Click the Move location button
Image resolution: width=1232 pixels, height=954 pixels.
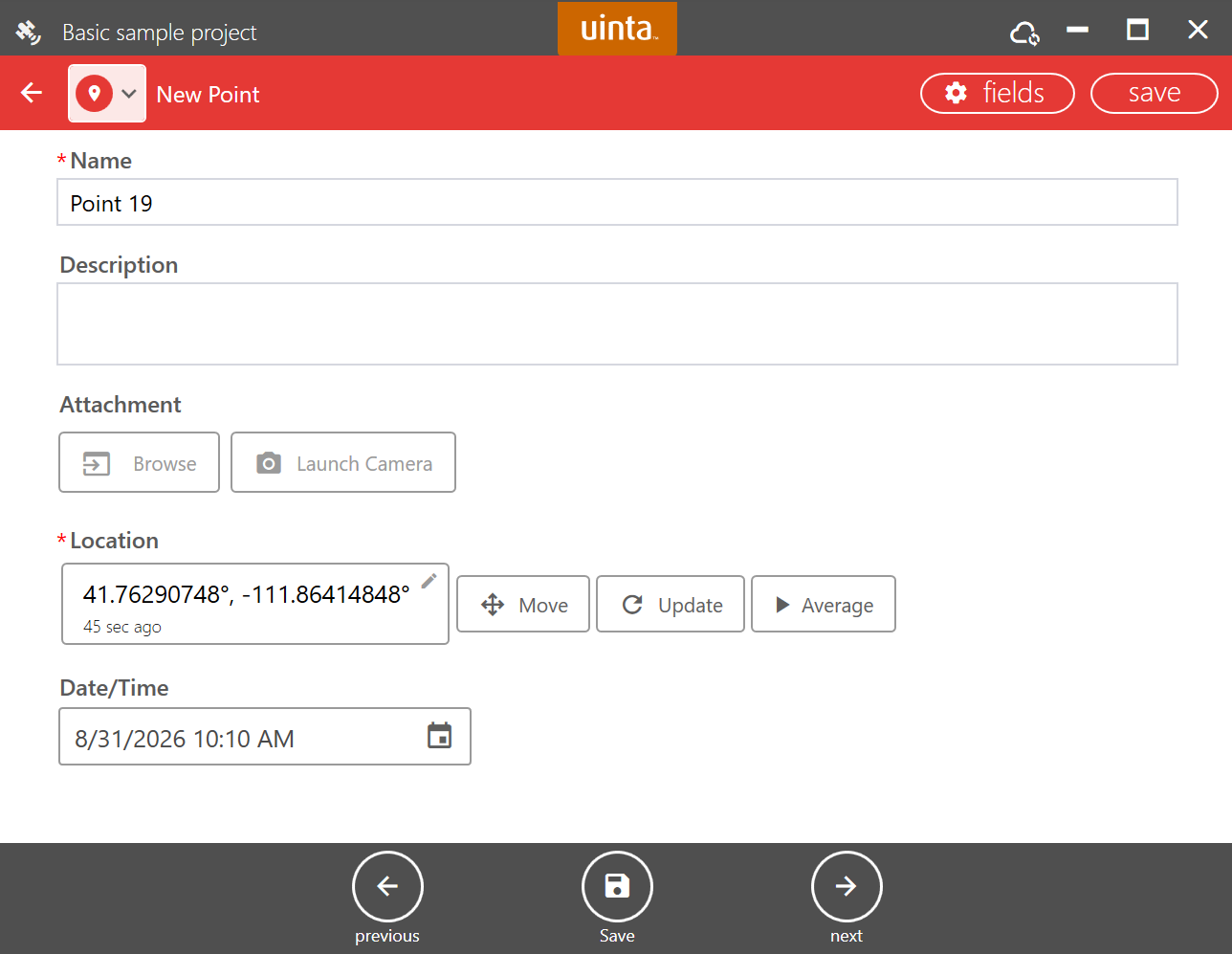click(x=523, y=604)
